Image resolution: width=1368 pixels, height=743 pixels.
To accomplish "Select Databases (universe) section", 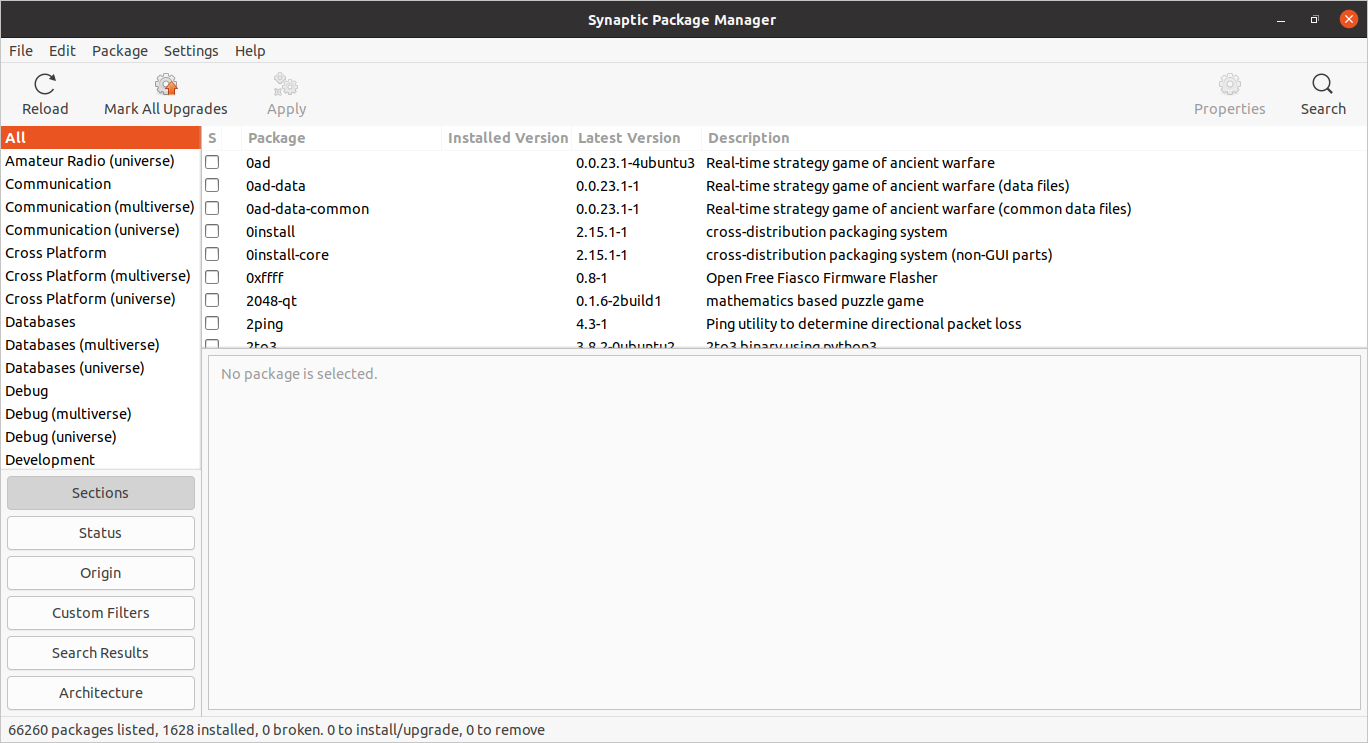I will [x=100, y=368].
